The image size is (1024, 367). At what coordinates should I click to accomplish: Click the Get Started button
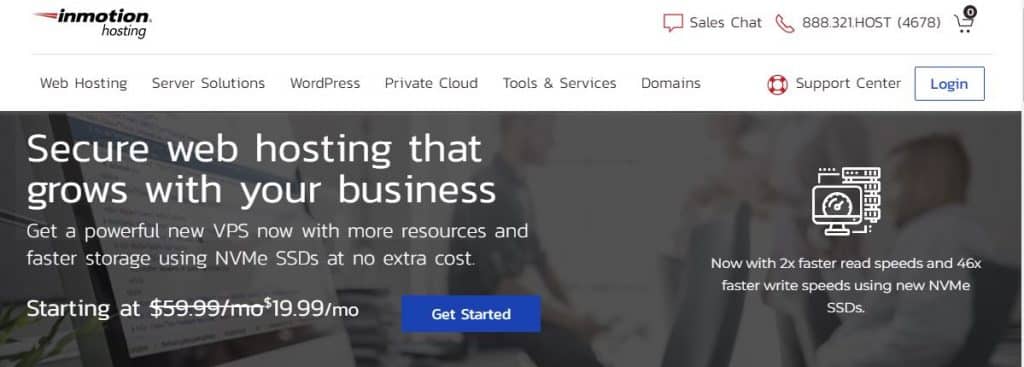pyautogui.click(x=471, y=314)
